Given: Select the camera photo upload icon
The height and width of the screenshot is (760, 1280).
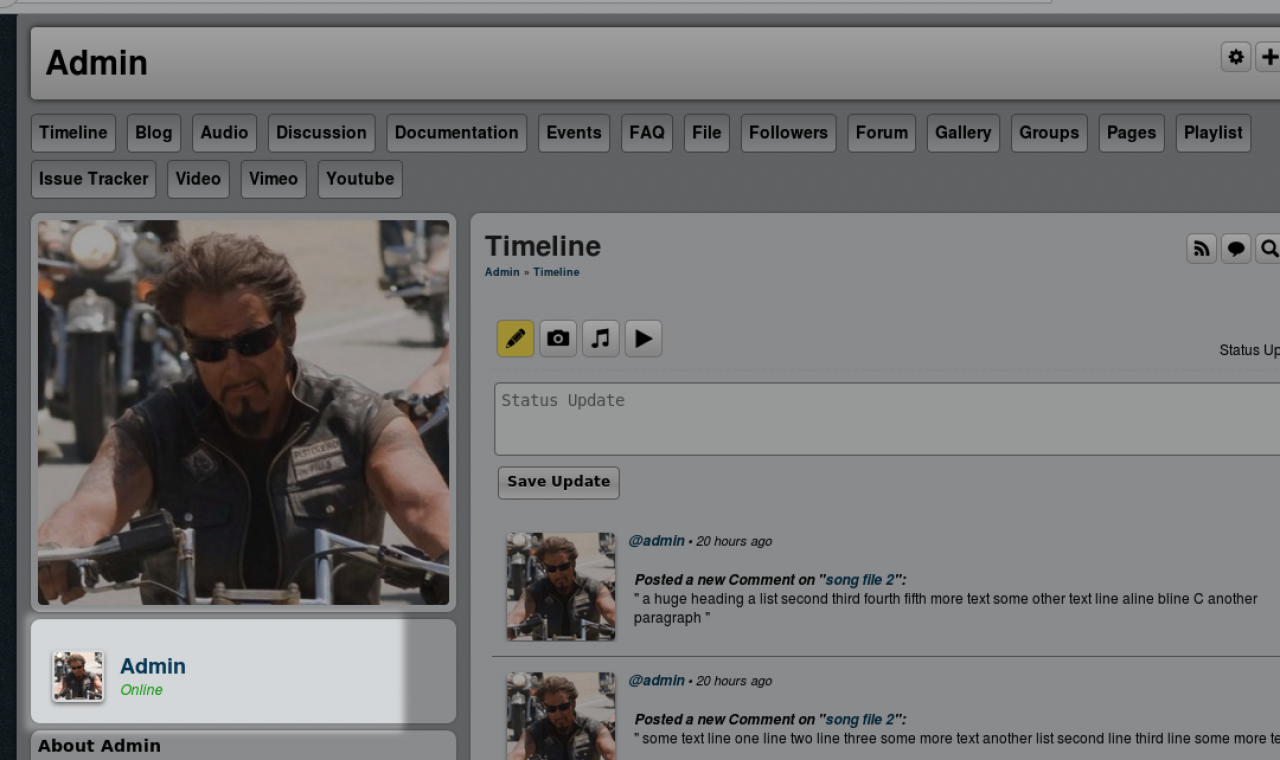Looking at the screenshot, I should tap(558, 339).
